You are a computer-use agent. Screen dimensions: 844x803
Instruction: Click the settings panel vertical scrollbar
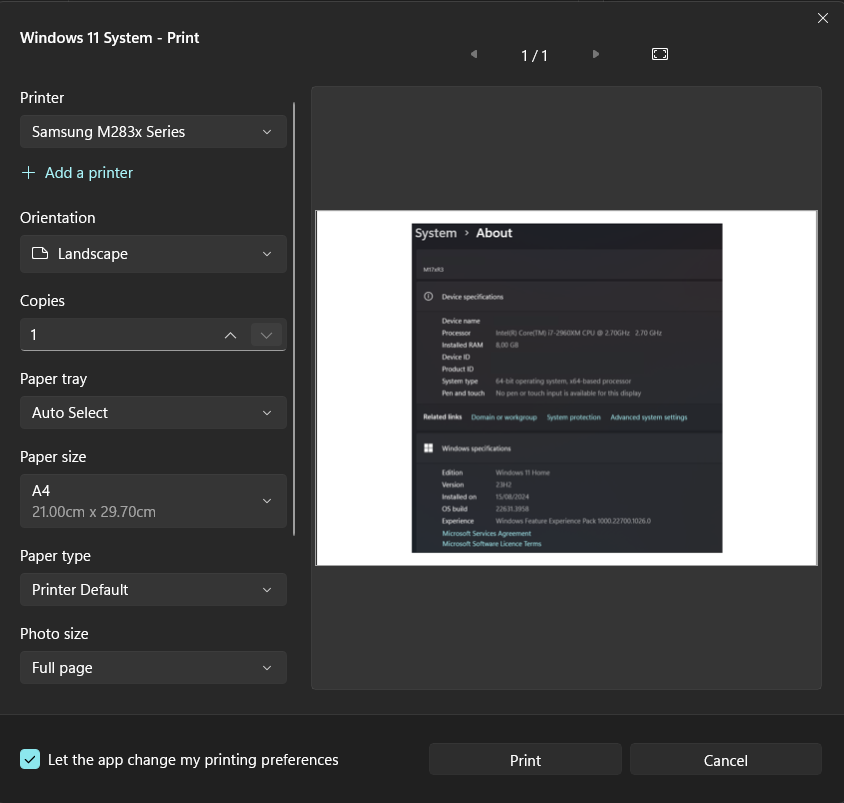point(294,319)
